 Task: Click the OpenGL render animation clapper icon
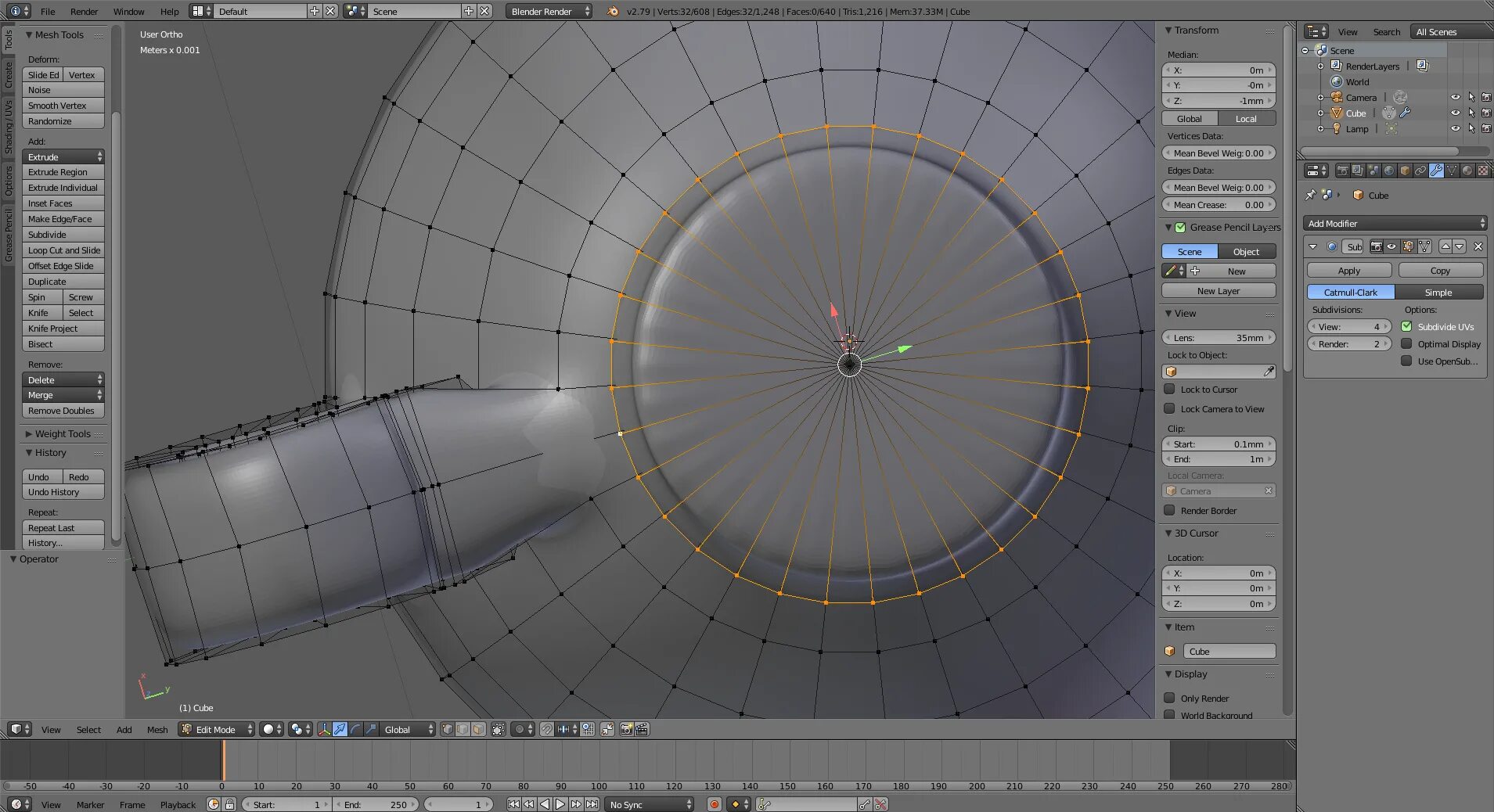[x=642, y=729]
